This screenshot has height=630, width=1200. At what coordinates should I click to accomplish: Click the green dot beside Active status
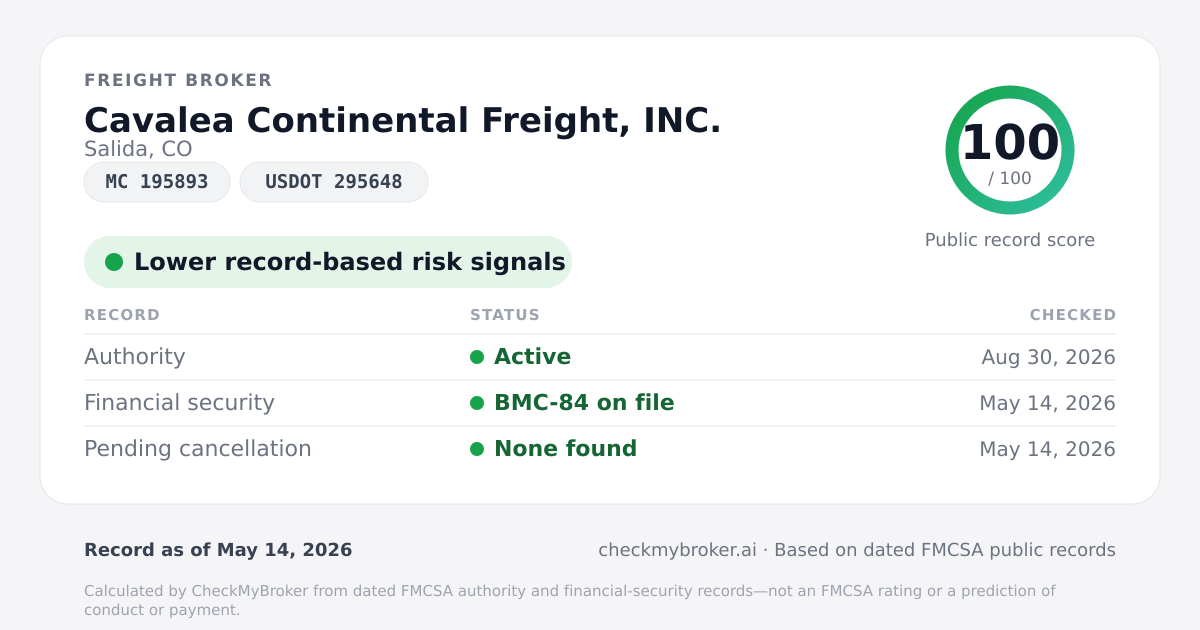point(477,357)
